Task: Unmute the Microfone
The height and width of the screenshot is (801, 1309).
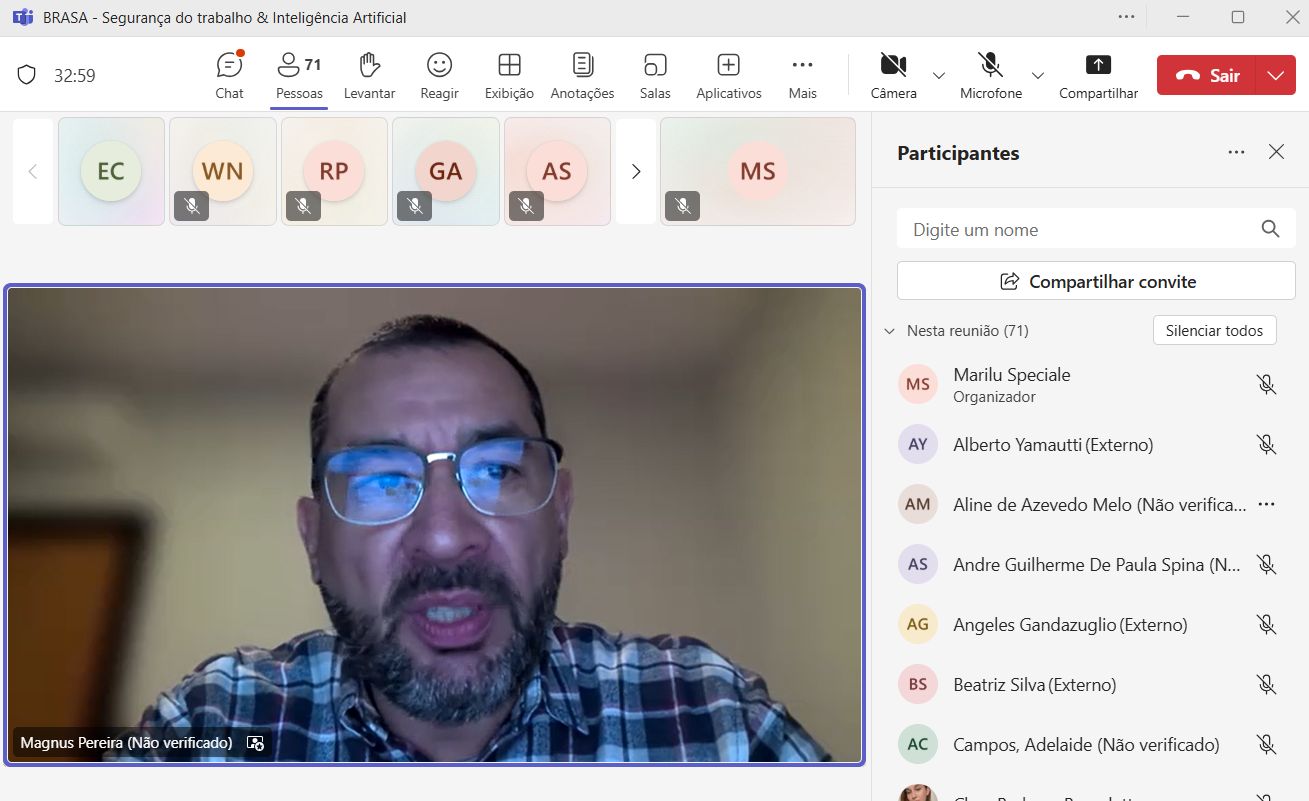Action: pyautogui.click(x=990, y=76)
